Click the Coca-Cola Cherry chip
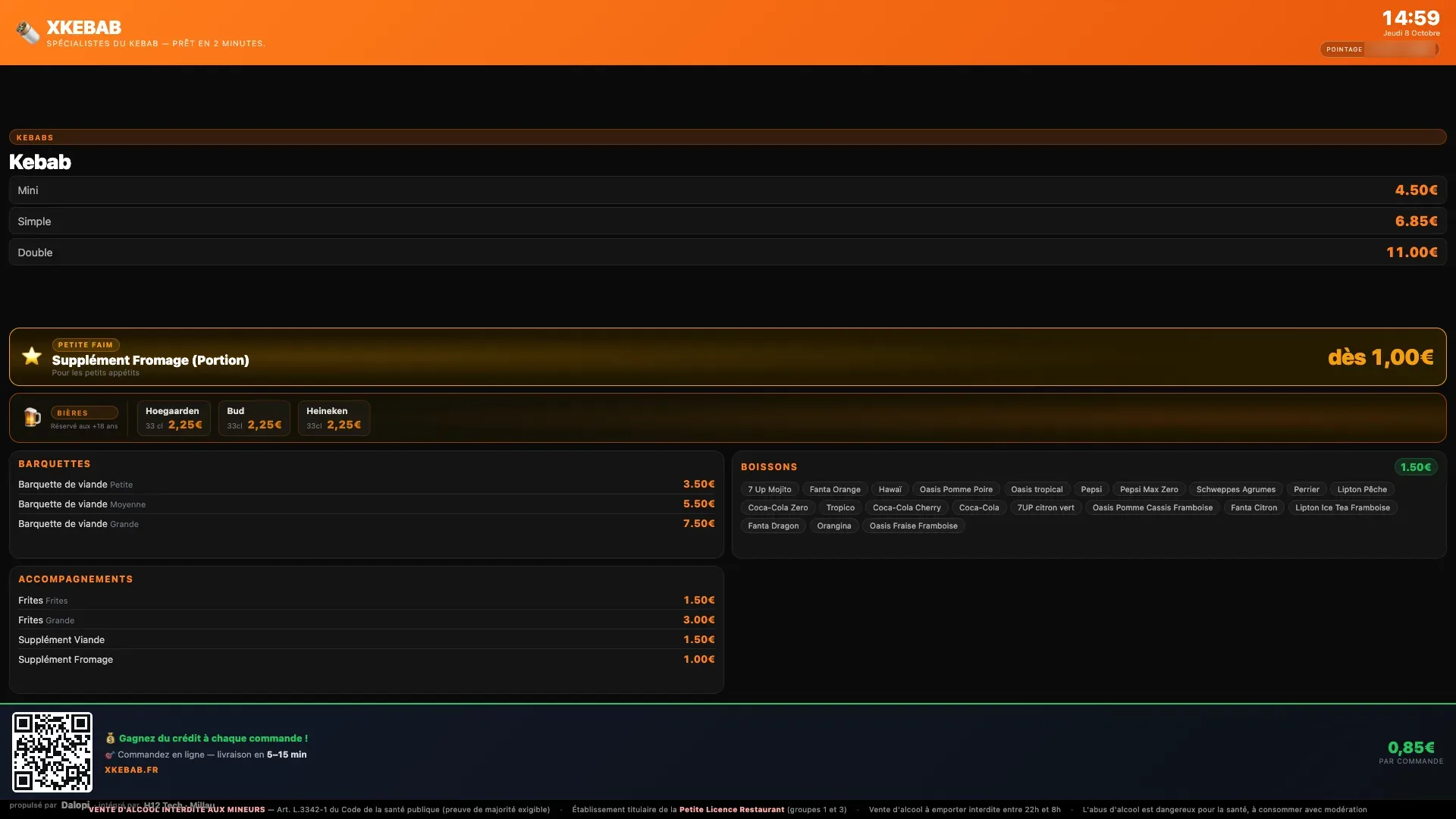1456x819 pixels. [907, 507]
